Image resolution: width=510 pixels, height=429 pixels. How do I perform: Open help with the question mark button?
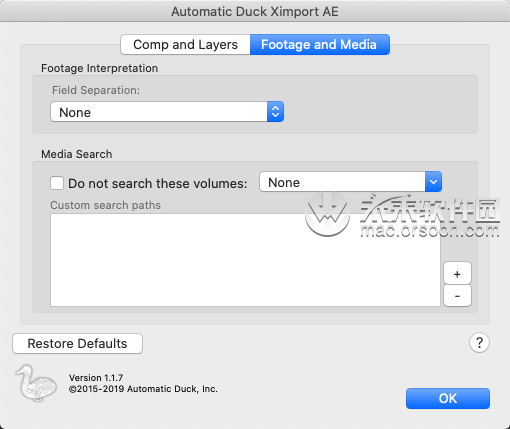479,343
